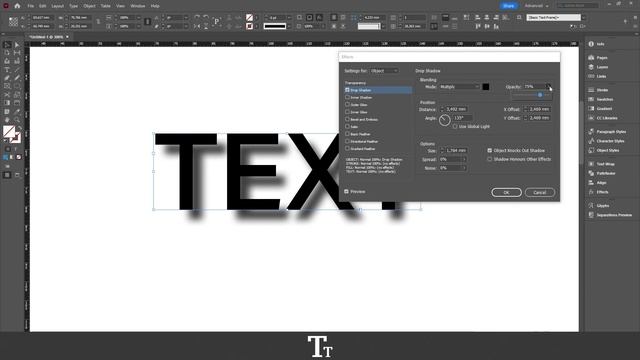
Task: Open the Info panel
Action: [x=596, y=44]
